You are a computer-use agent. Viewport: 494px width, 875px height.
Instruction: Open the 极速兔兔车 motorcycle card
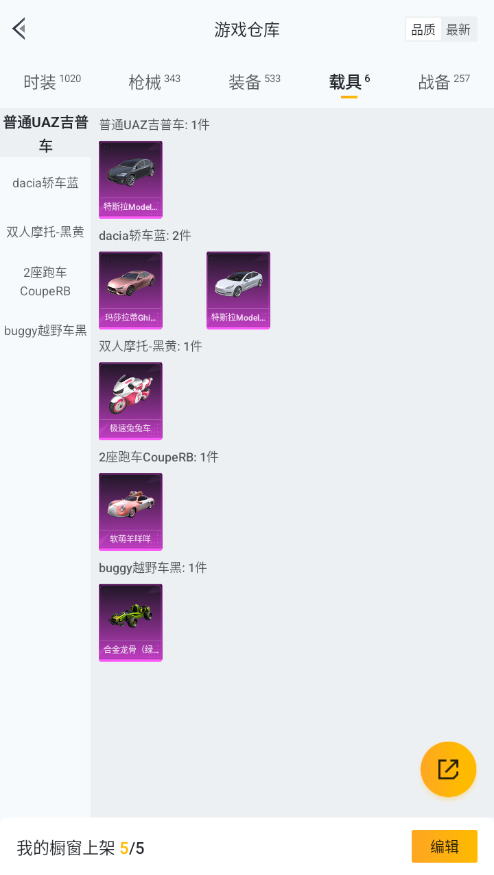click(x=131, y=401)
